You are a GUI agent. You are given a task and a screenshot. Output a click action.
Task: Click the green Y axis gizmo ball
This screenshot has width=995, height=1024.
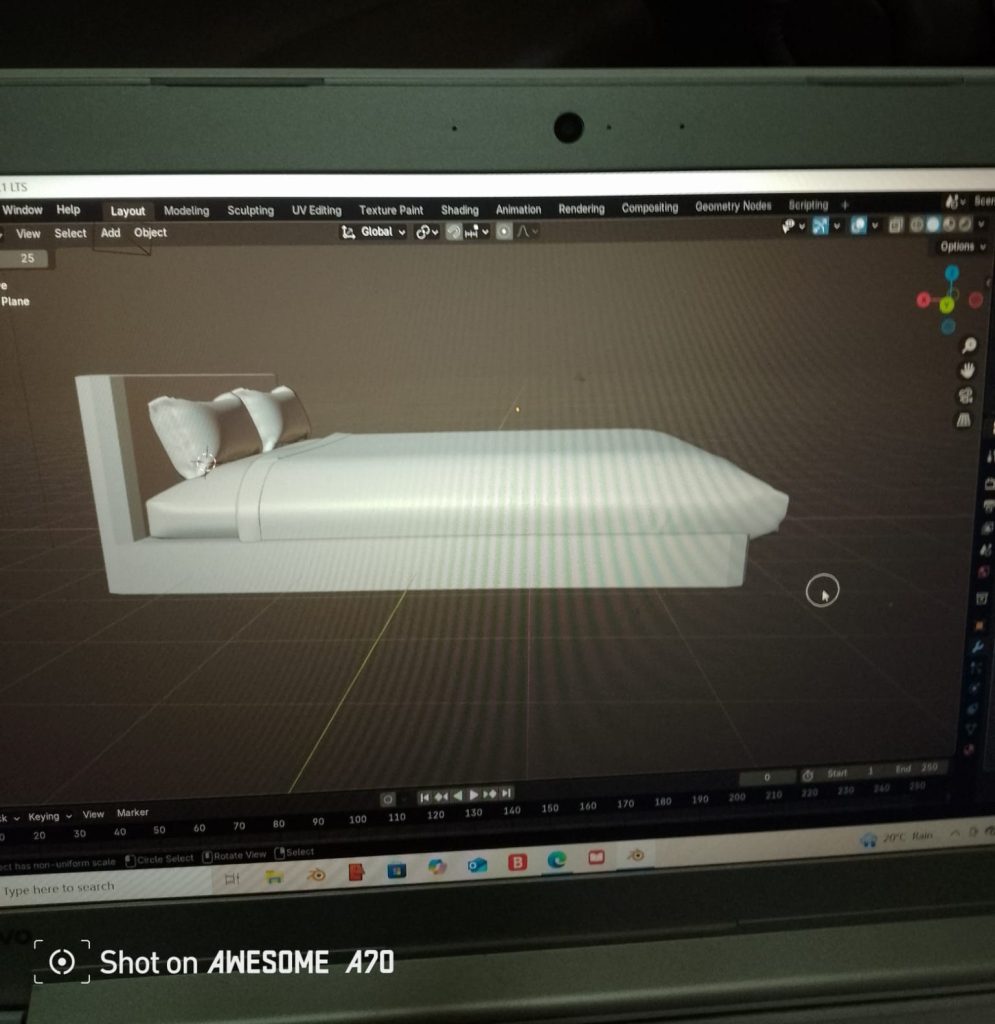[946, 304]
